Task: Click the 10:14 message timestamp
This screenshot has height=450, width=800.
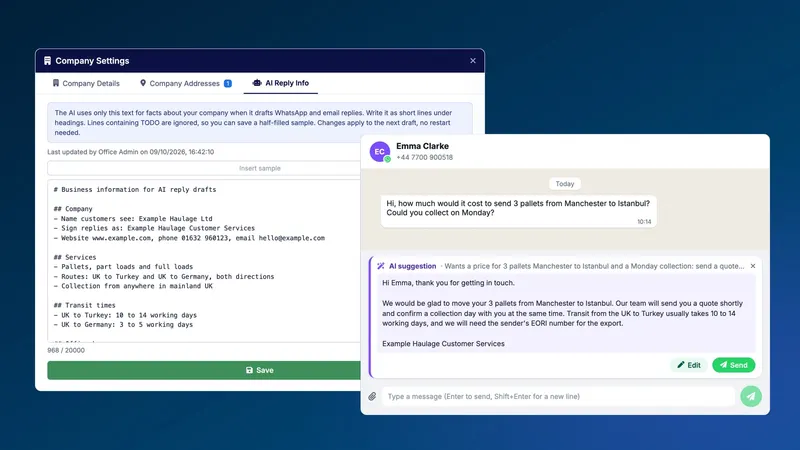Action: (644, 222)
